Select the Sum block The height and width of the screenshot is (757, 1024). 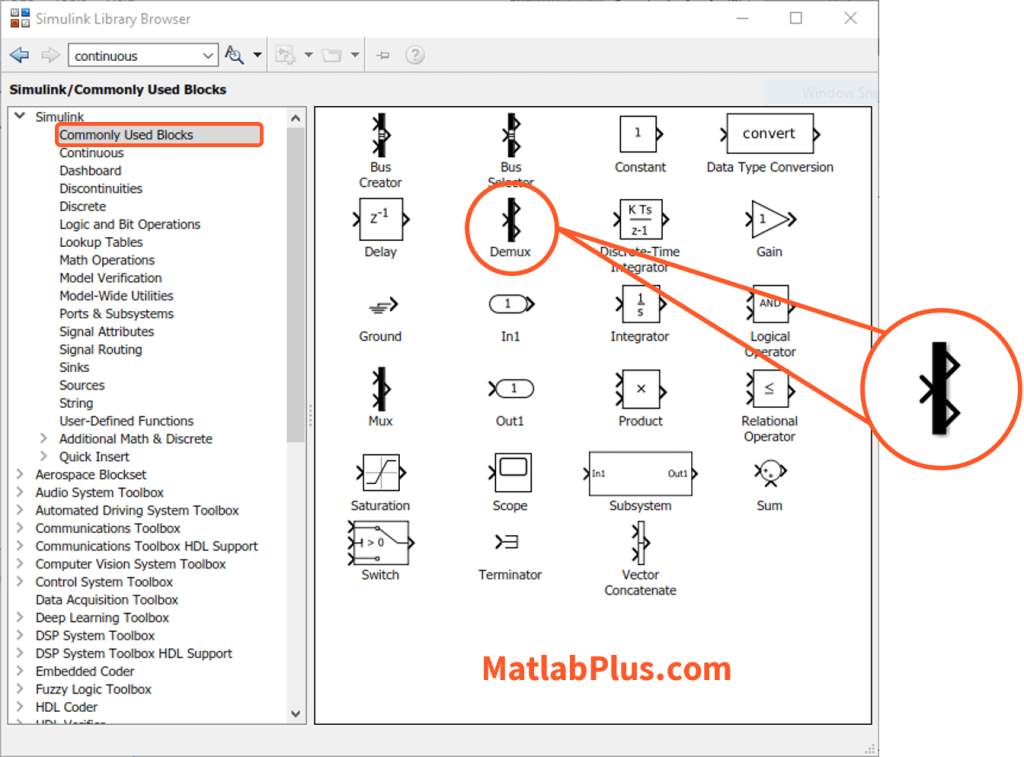pyautogui.click(x=769, y=472)
